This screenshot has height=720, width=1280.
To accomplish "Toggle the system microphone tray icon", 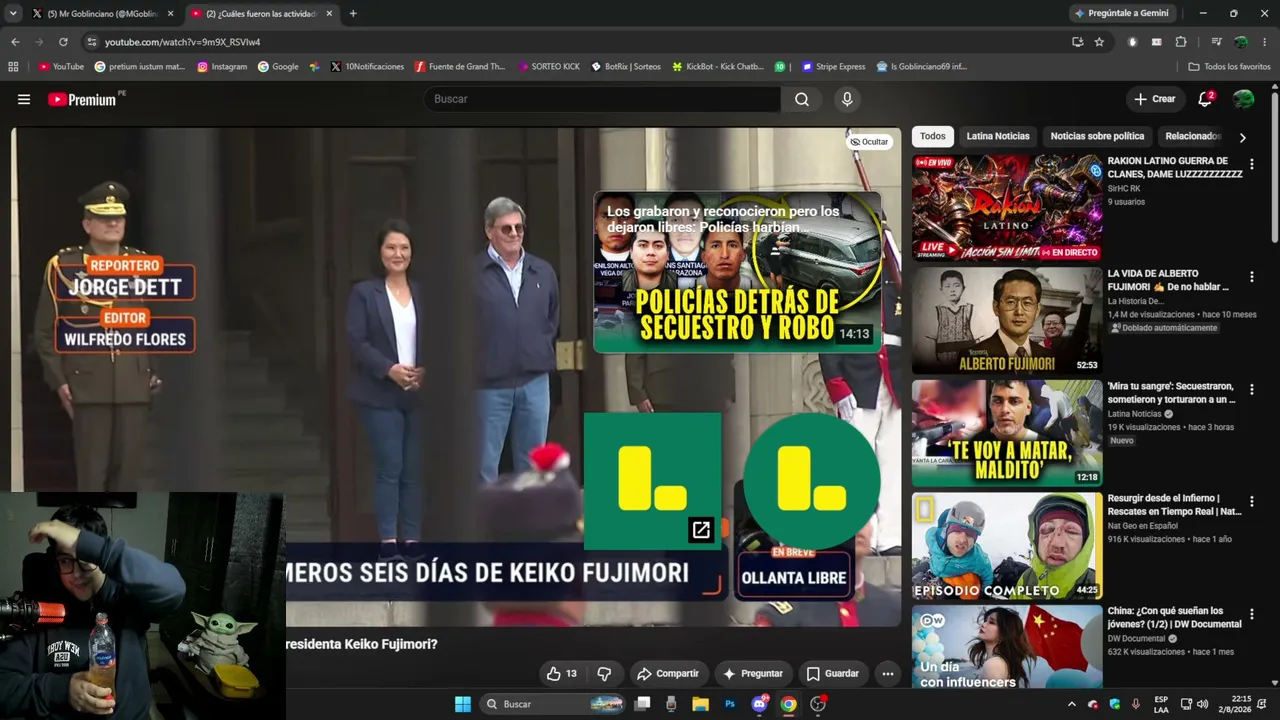I will click(x=1135, y=704).
